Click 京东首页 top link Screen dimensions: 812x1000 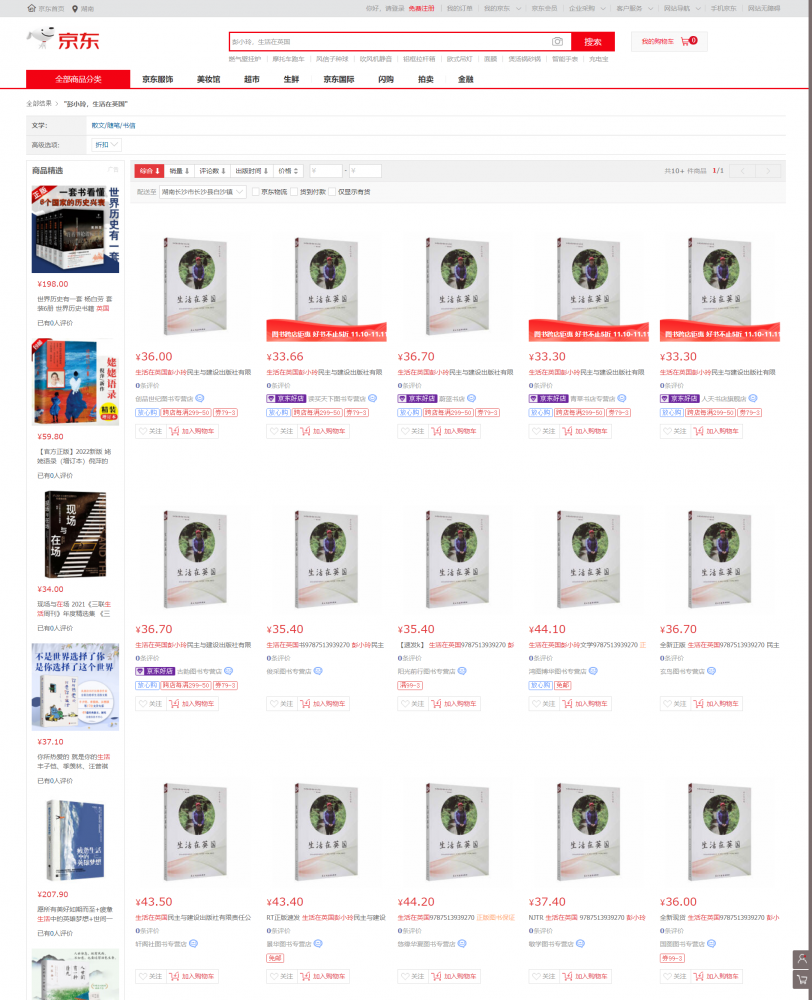click(52, 9)
